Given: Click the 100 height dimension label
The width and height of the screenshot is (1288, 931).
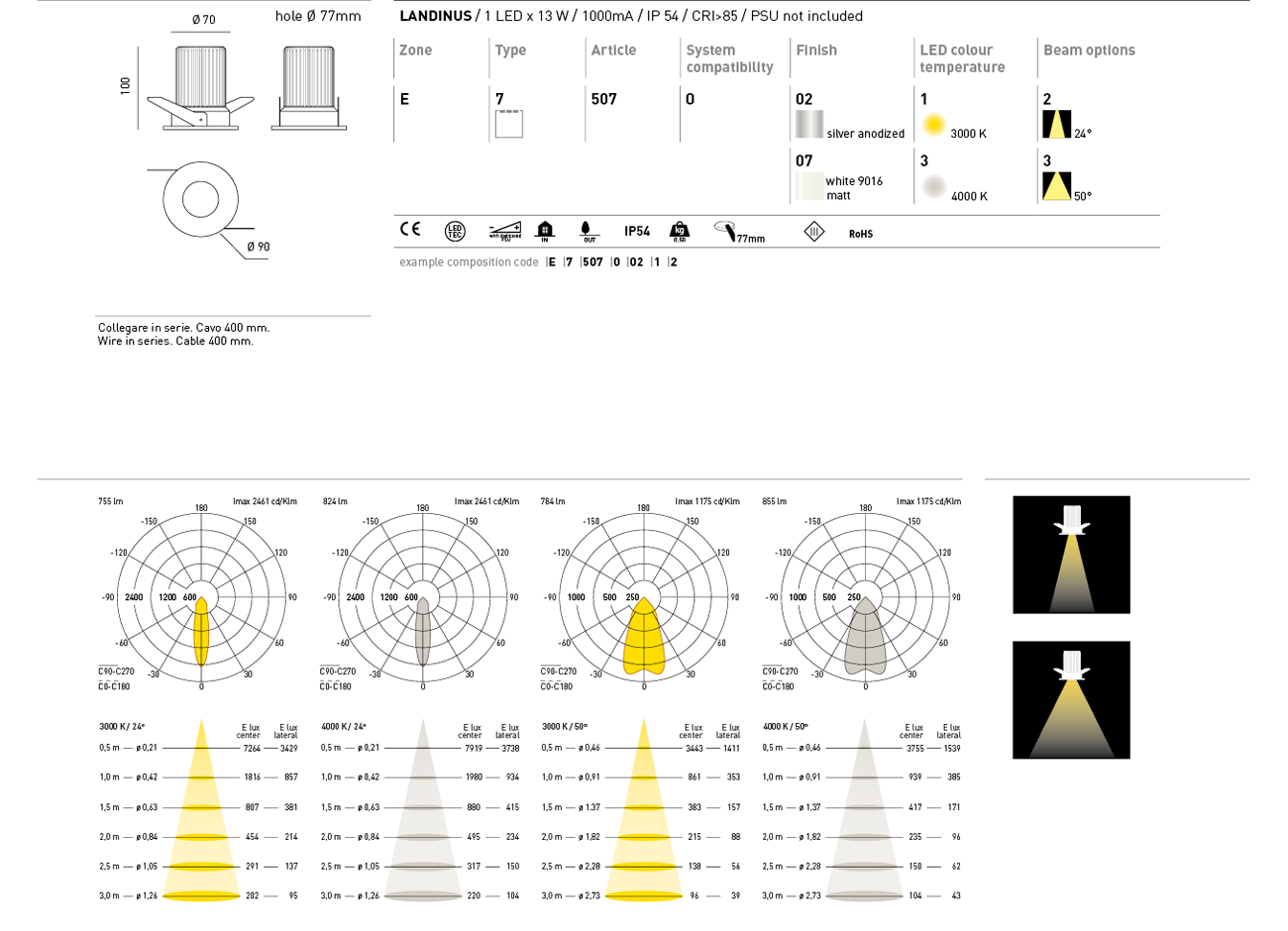Looking at the screenshot, I should [126, 86].
